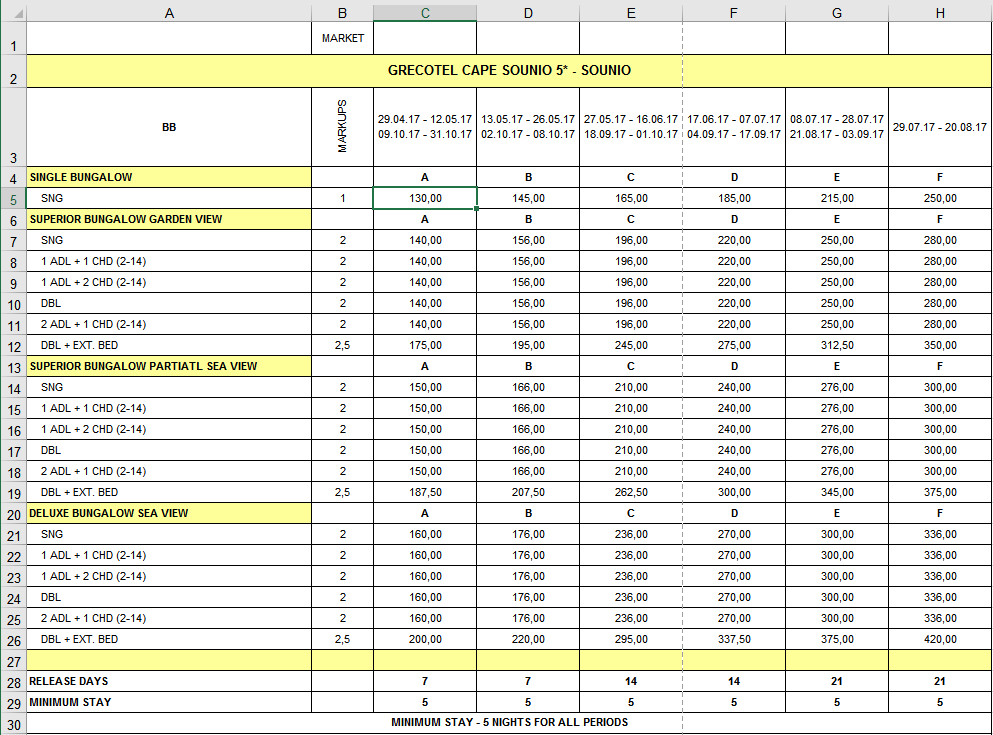Select row 12 header

pyautogui.click(x=13, y=345)
